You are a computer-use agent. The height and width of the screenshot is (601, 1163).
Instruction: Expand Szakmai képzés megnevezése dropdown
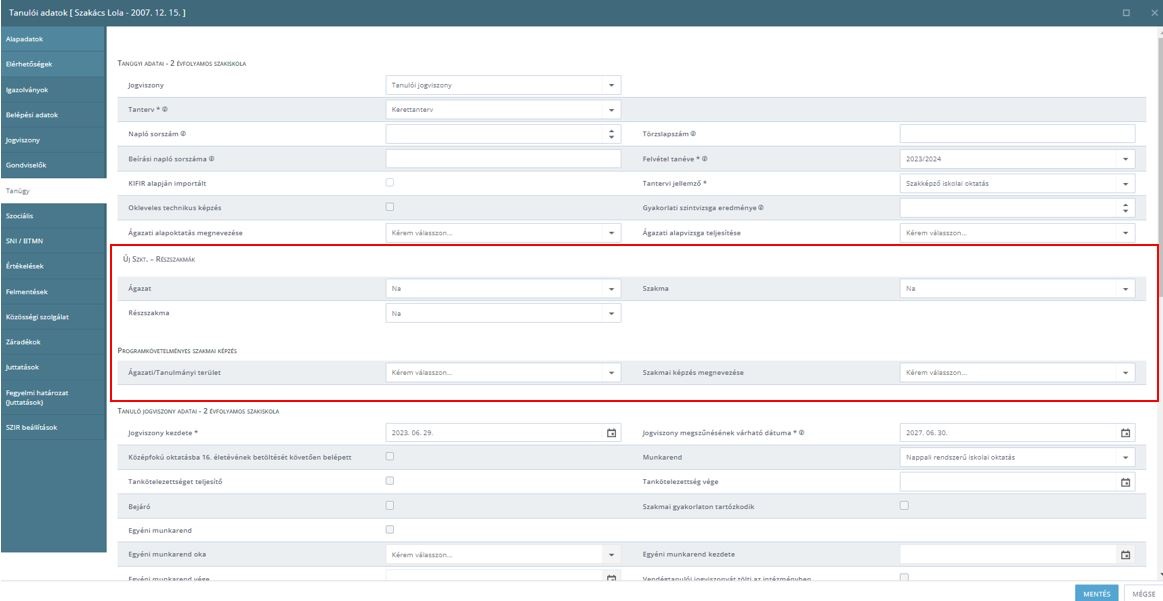click(x=1017, y=372)
